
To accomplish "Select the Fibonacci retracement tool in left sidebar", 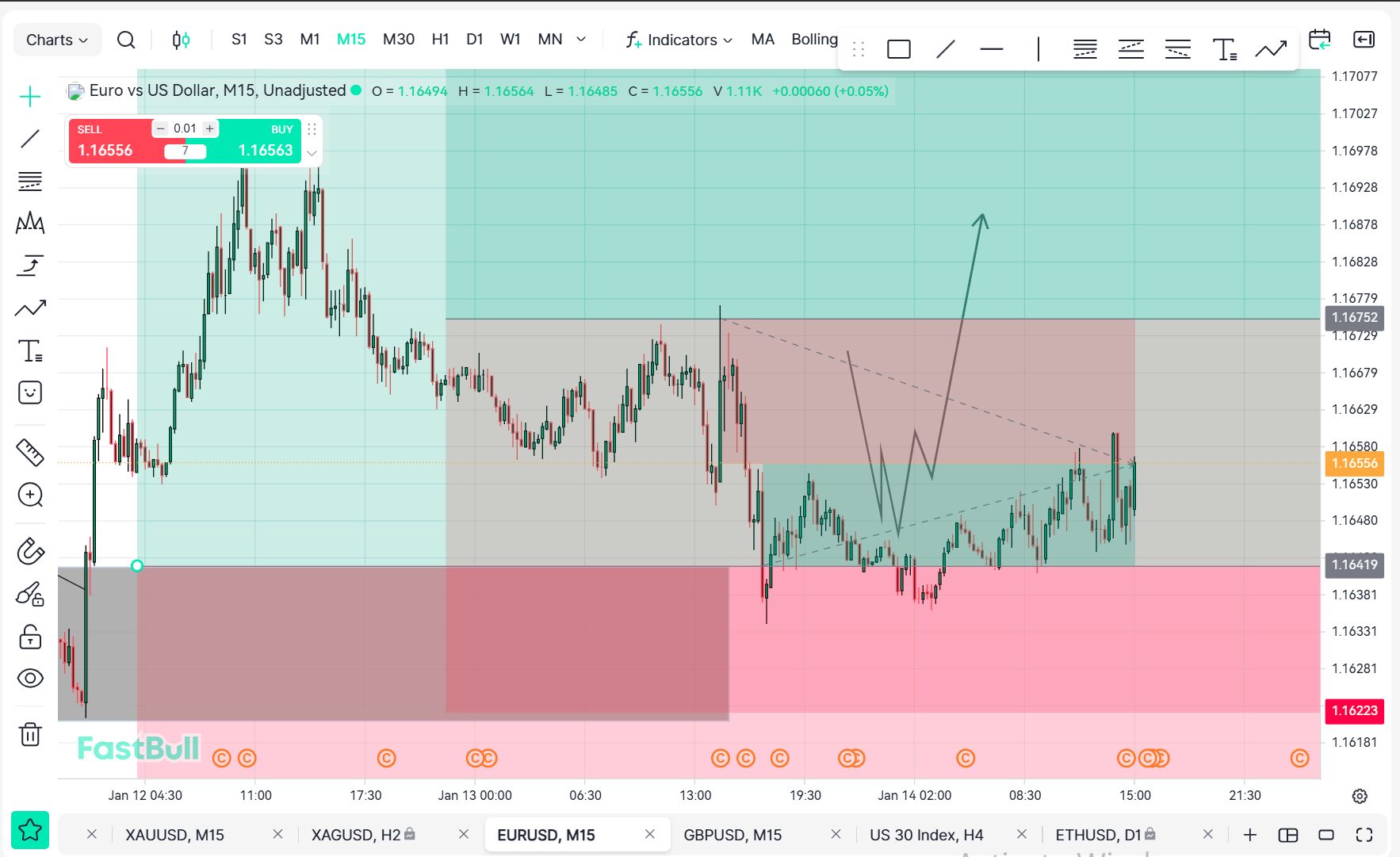I will click(30, 182).
